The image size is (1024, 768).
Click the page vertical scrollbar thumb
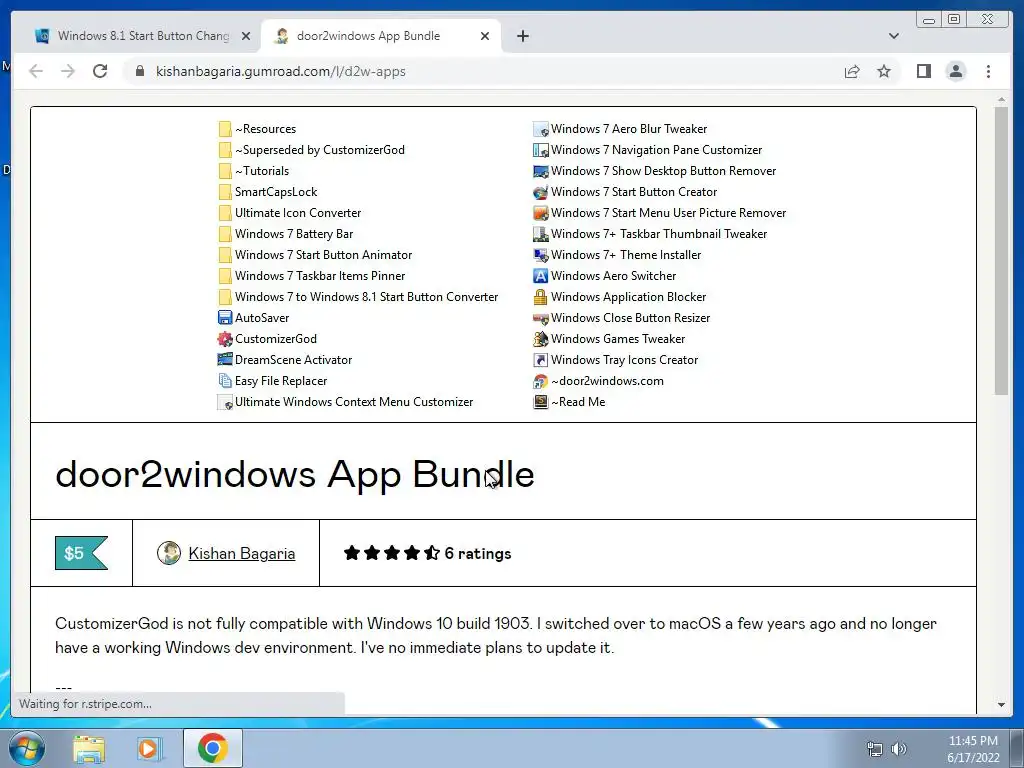pyautogui.click(x=1001, y=250)
